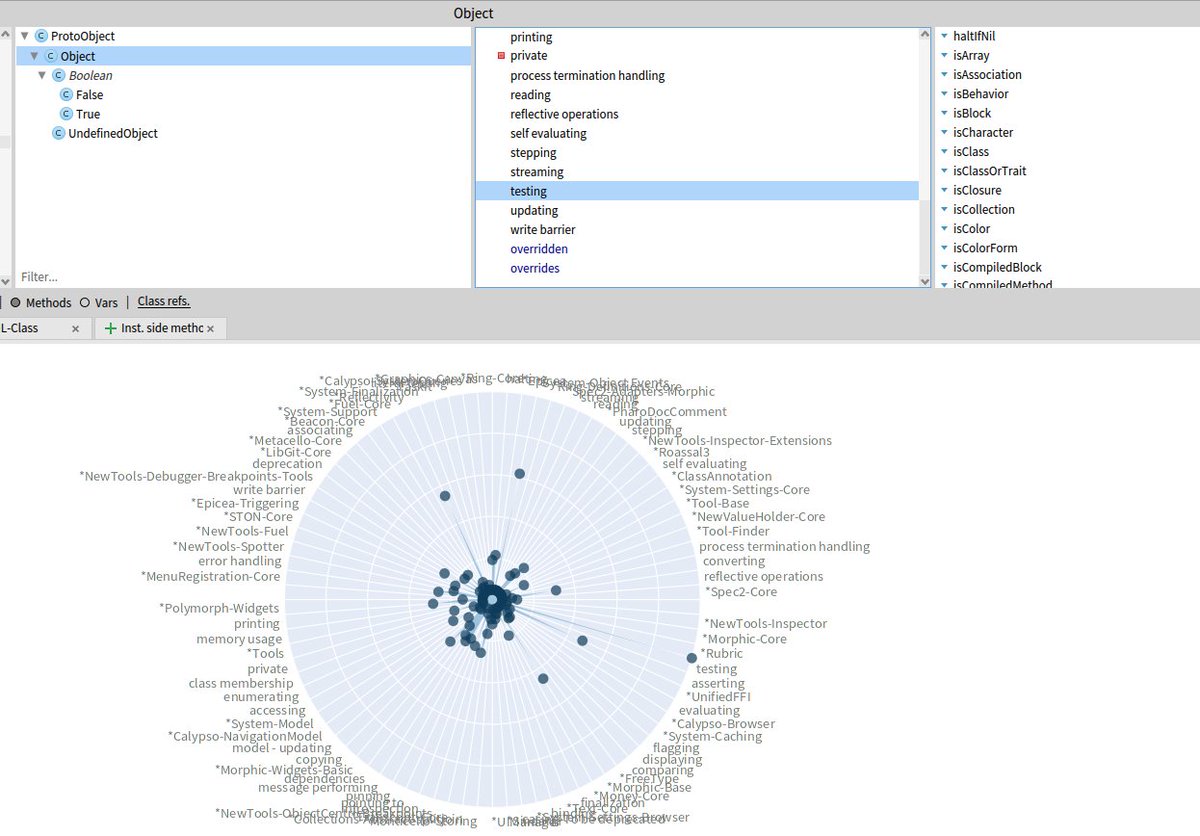Click the Boolean class icon
The width and height of the screenshot is (1200, 836).
(58, 75)
